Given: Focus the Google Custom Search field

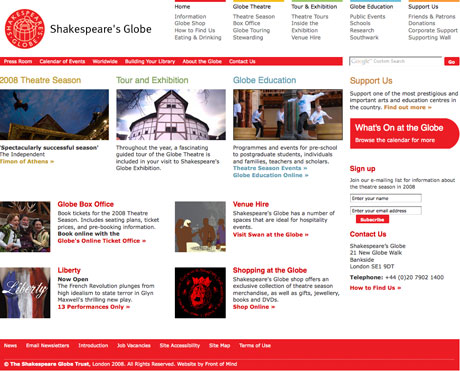Looking at the screenshot, I should [x=396, y=61].
